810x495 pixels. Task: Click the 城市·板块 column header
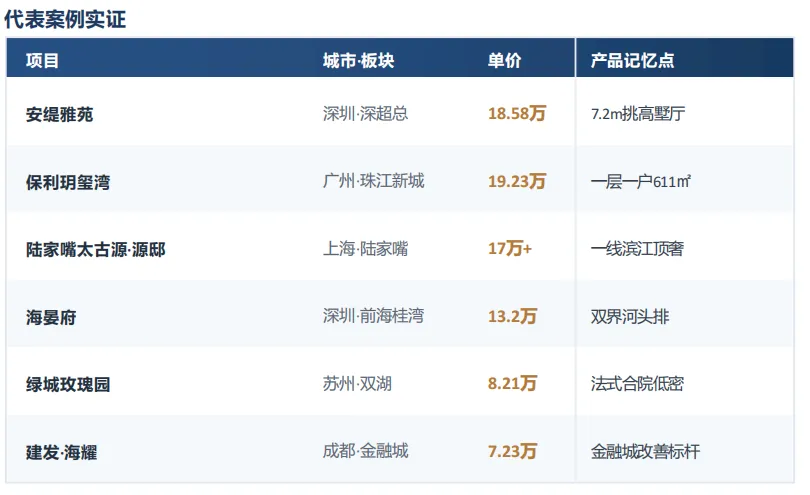coord(359,60)
